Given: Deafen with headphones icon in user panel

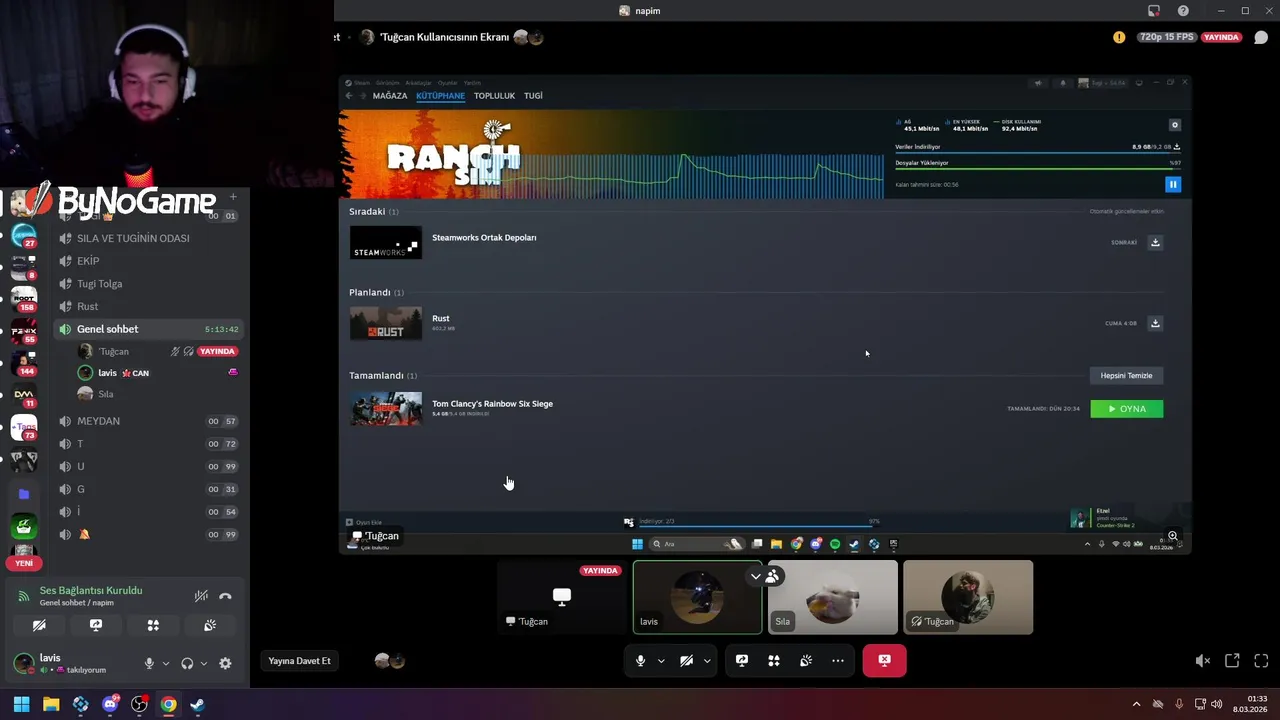Looking at the screenshot, I should tap(187, 663).
